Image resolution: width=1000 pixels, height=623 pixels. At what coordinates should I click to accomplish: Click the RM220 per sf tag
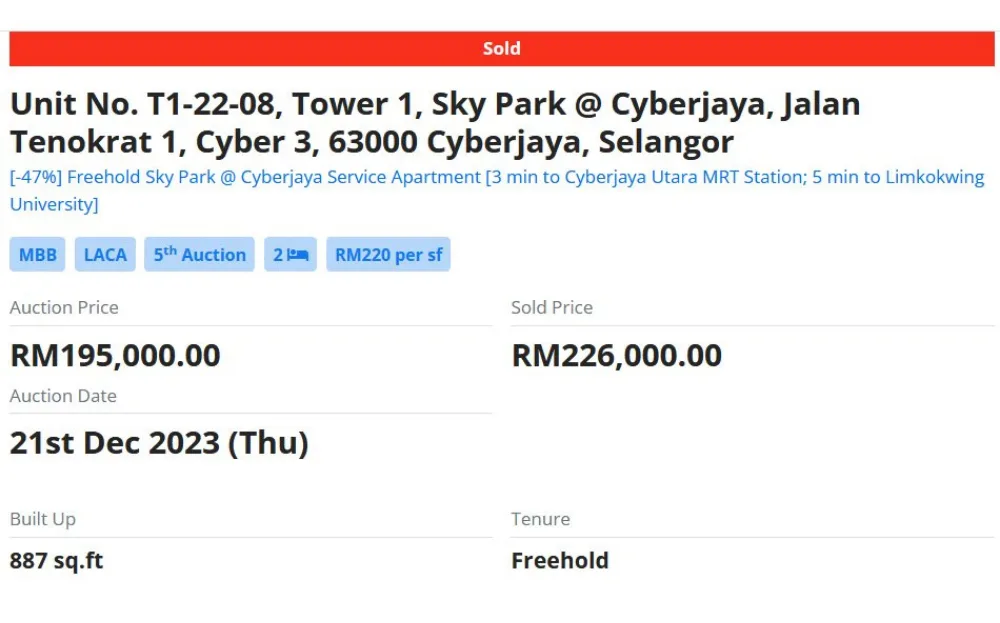pos(388,255)
